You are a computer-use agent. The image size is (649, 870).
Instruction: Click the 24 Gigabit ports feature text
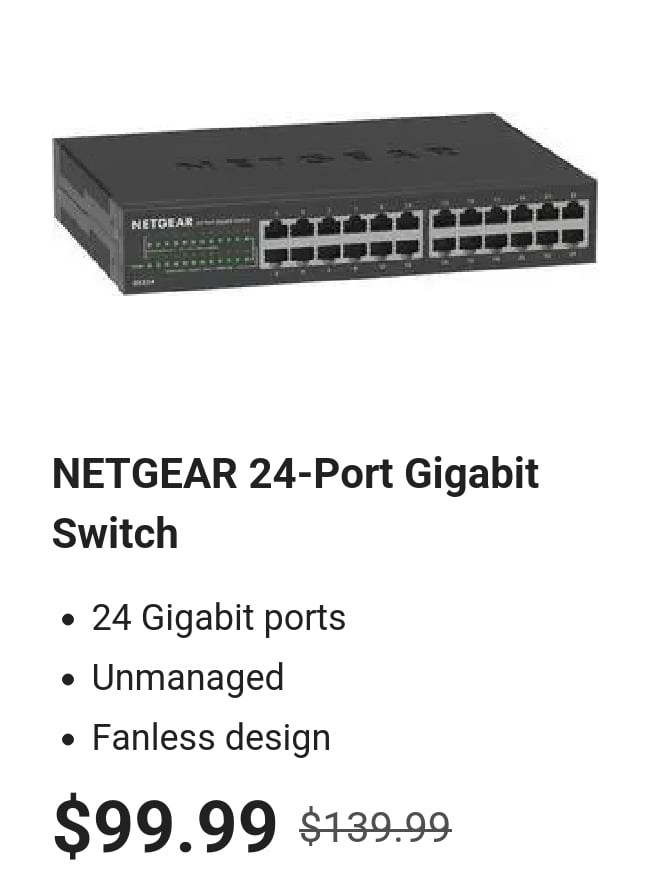click(219, 618)
